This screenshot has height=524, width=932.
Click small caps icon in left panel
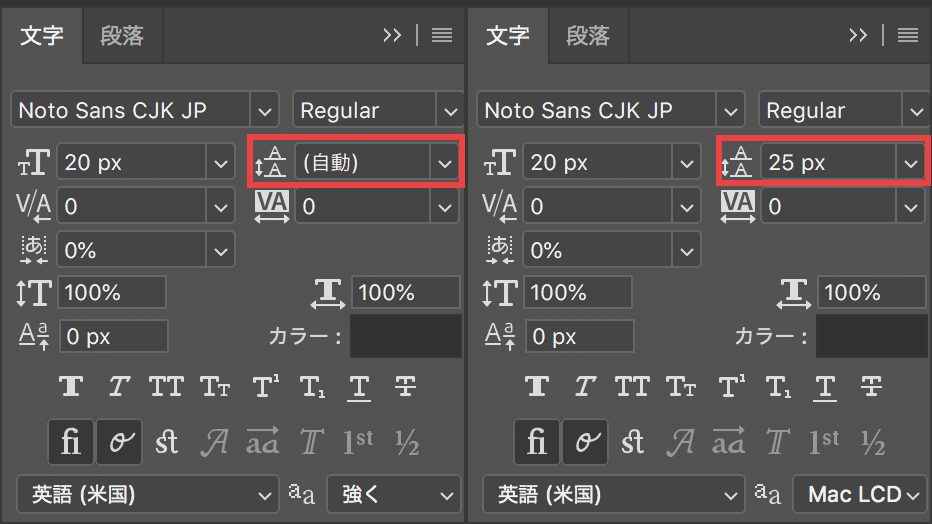click(215, 386)
